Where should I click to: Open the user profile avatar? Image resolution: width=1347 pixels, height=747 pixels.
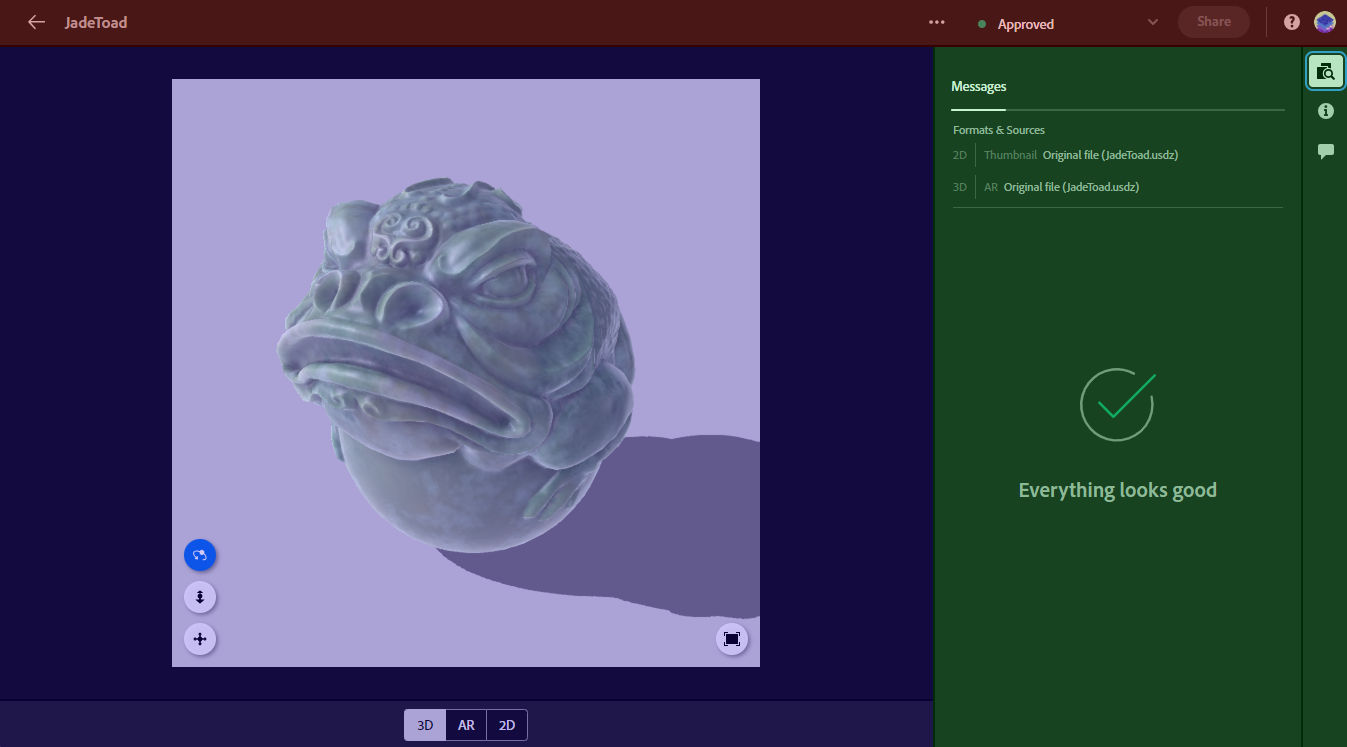1325,22
